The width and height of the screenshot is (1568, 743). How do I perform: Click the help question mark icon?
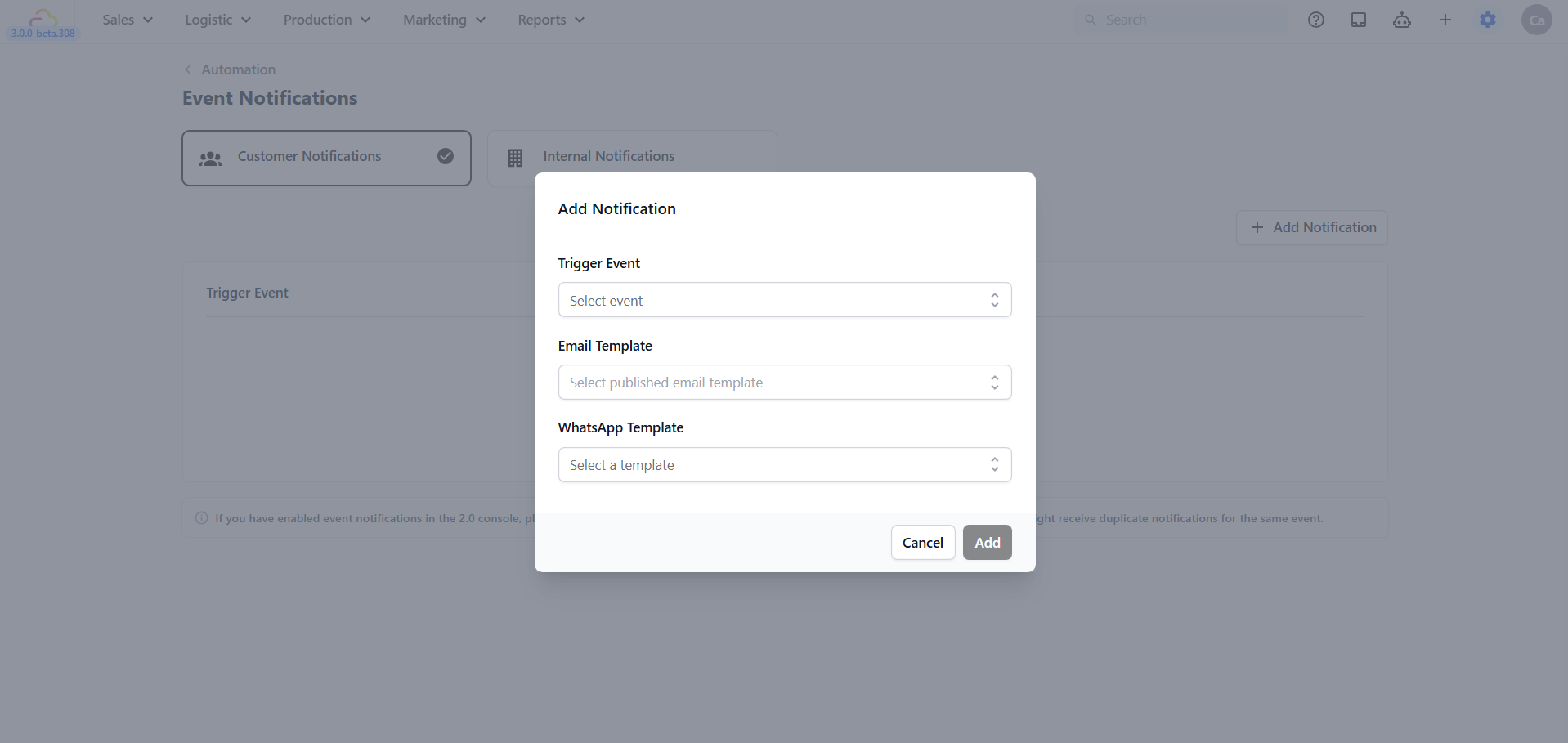point(1315,20)
